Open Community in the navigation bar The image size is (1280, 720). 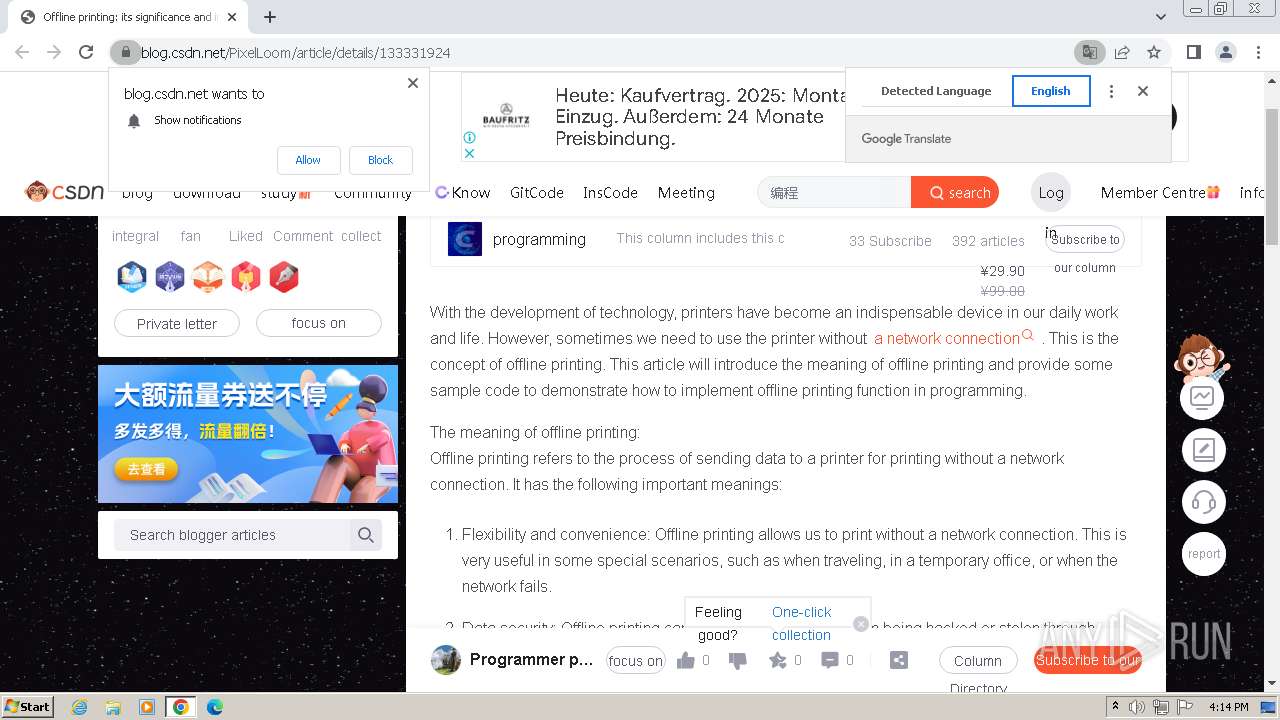click(373, 193)
